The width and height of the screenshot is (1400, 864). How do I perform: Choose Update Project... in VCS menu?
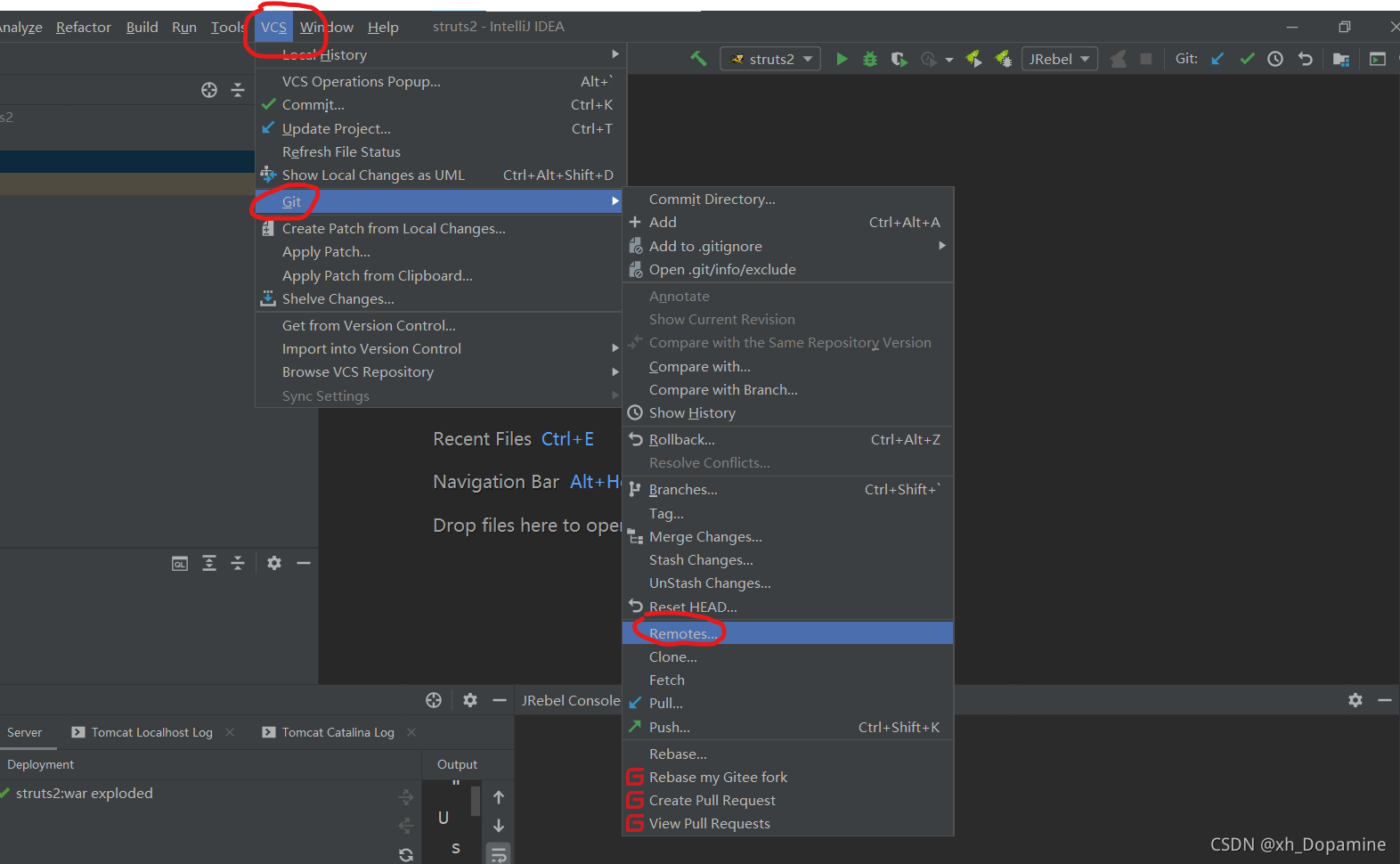438,128
